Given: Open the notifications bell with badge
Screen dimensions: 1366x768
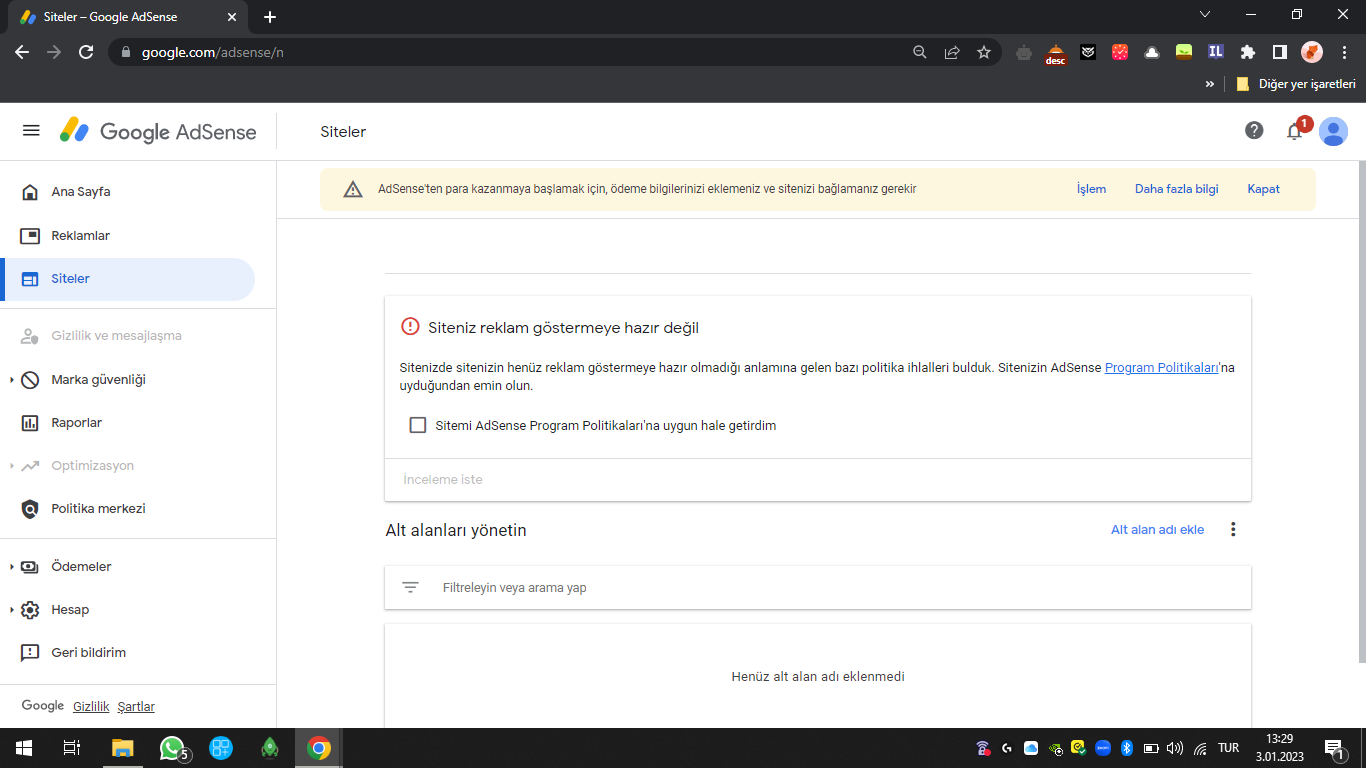Looking at the screenshot, I should [x=1296, y=130].
